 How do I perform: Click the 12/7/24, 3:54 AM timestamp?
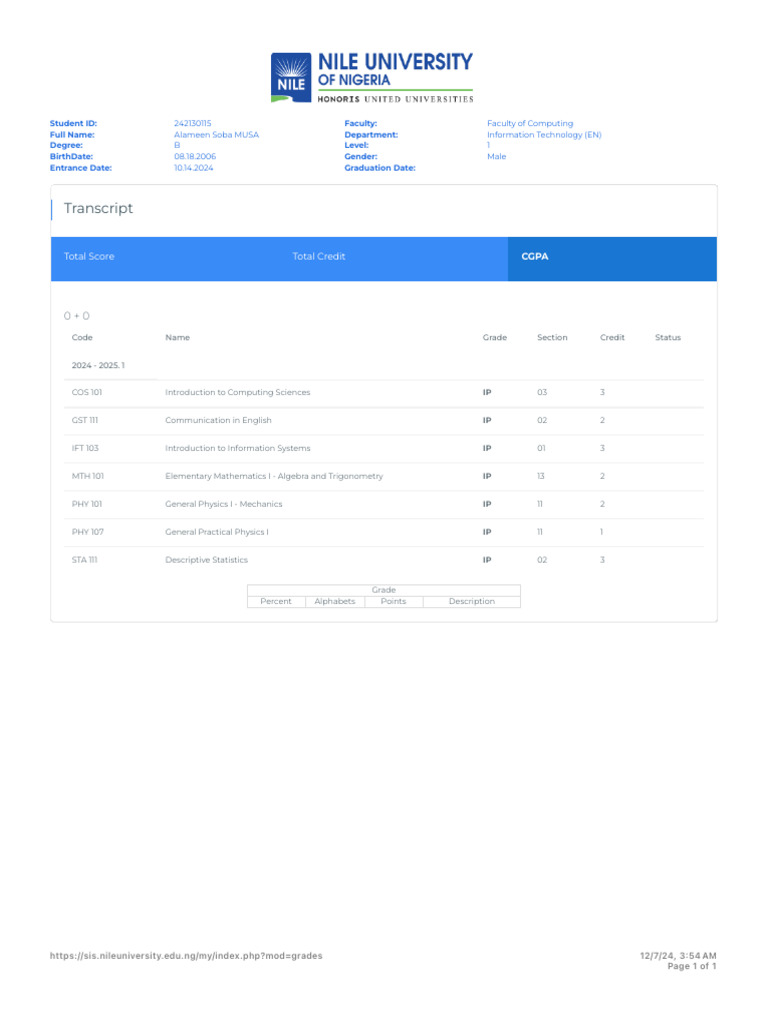pyautogui.click(x=678, y=956)
